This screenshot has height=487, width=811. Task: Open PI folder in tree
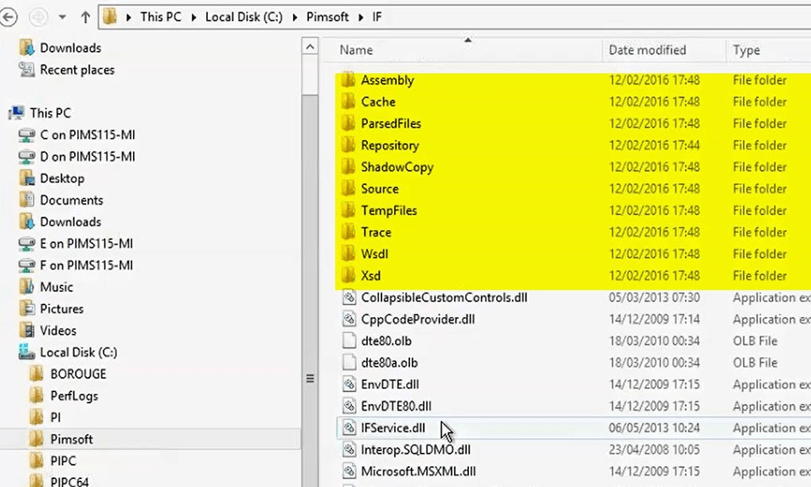pyautogui.click(x=55, y=417)
